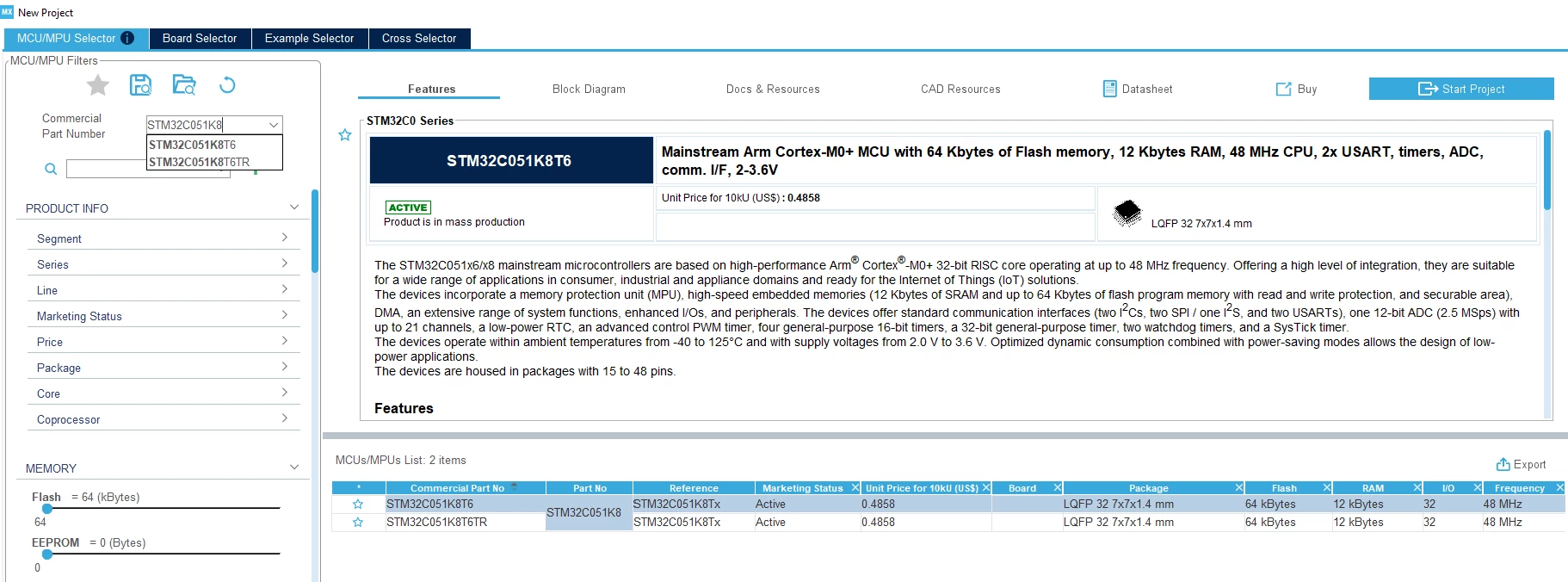Toggle favorite star for the STM32C051K8T6 row
1568x582 pixels.
coord(358,505)
